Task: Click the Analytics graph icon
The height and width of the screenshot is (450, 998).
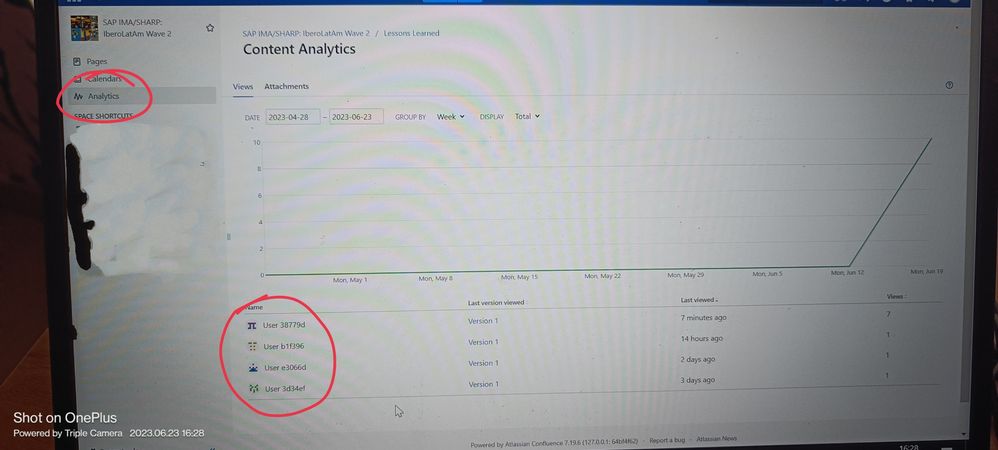Action: 78,97
